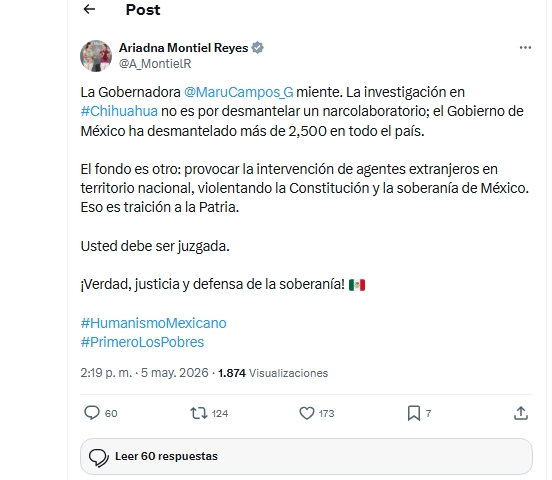Open the #Chihuahua hashtag
552x480 pixels.
coord(119,111)
